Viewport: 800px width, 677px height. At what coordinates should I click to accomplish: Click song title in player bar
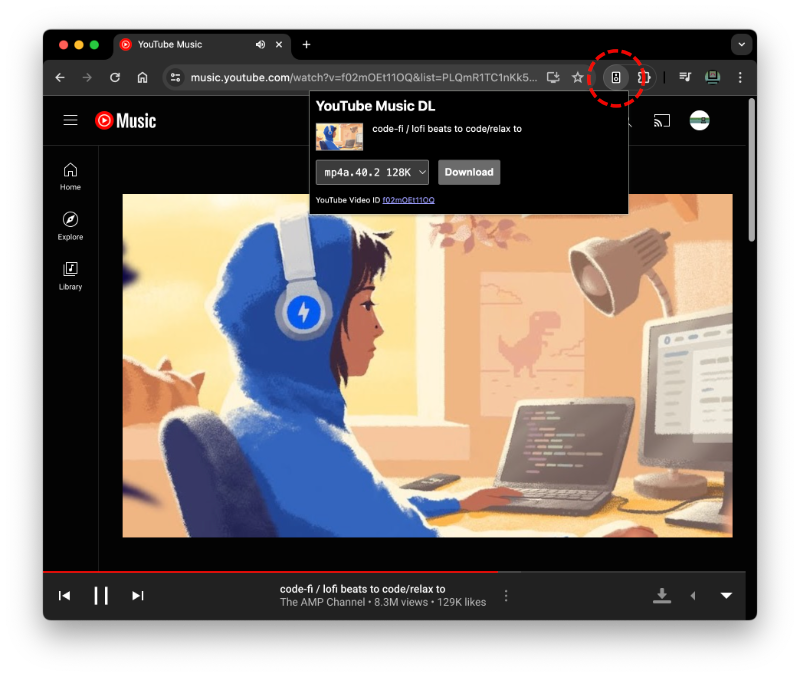point(362,589)
